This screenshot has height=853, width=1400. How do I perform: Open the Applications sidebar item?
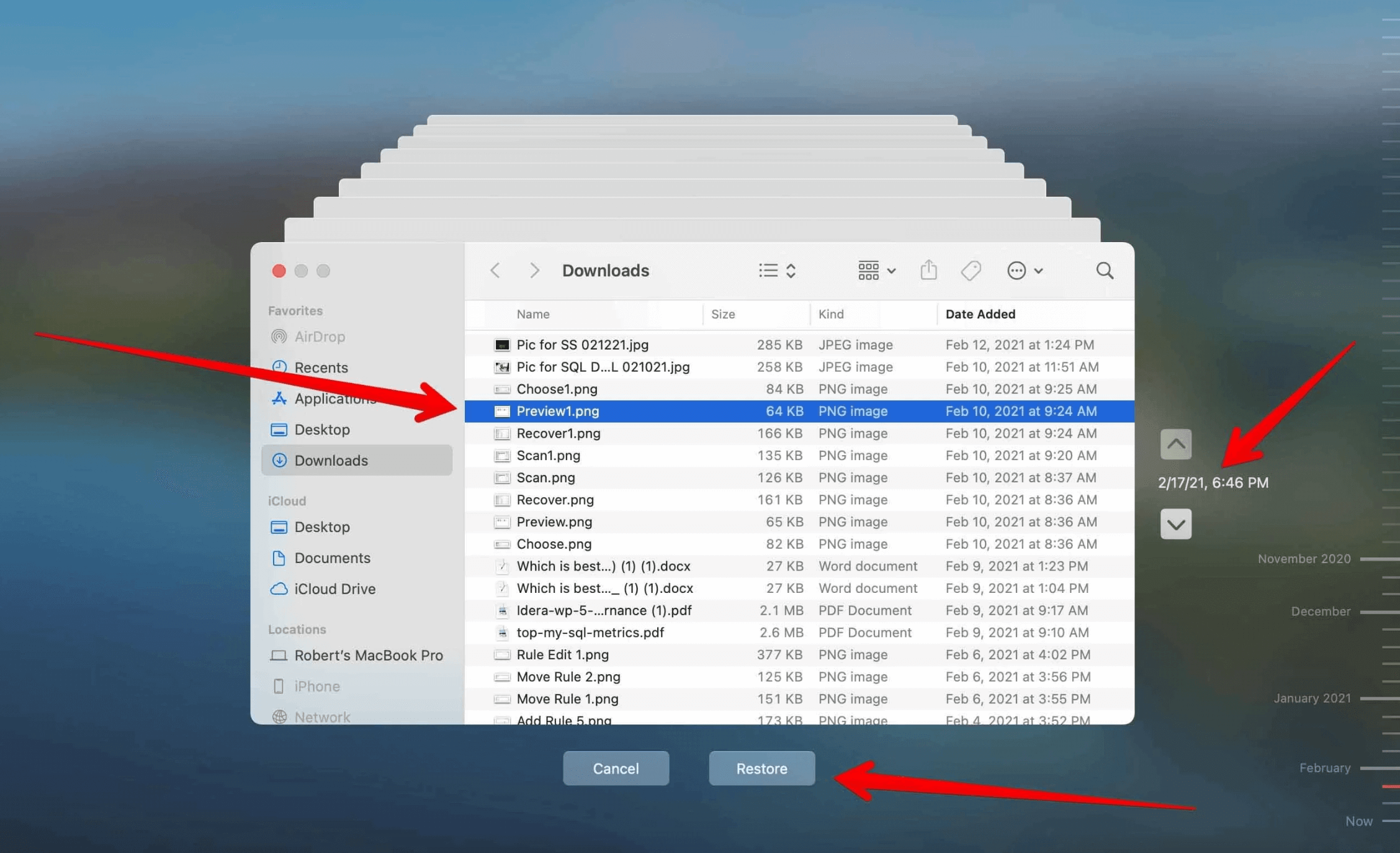coord(334,399)
